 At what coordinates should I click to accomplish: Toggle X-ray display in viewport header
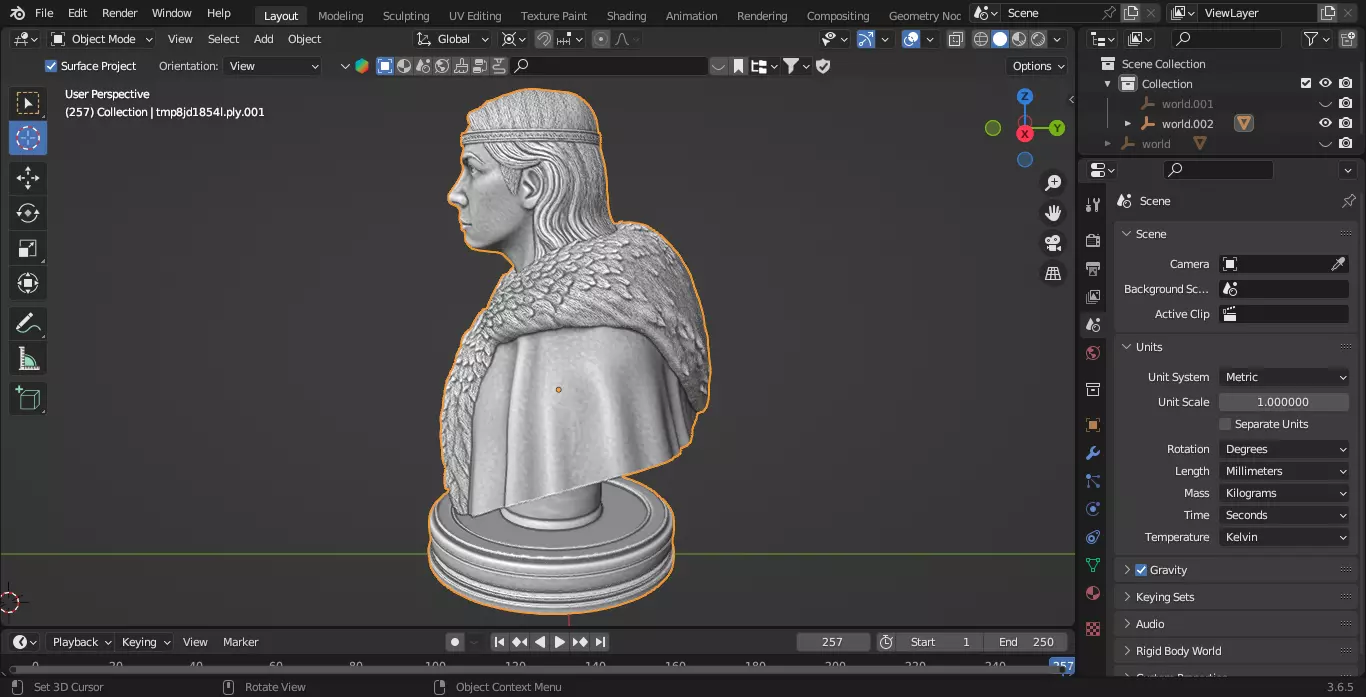click(955, 39)
